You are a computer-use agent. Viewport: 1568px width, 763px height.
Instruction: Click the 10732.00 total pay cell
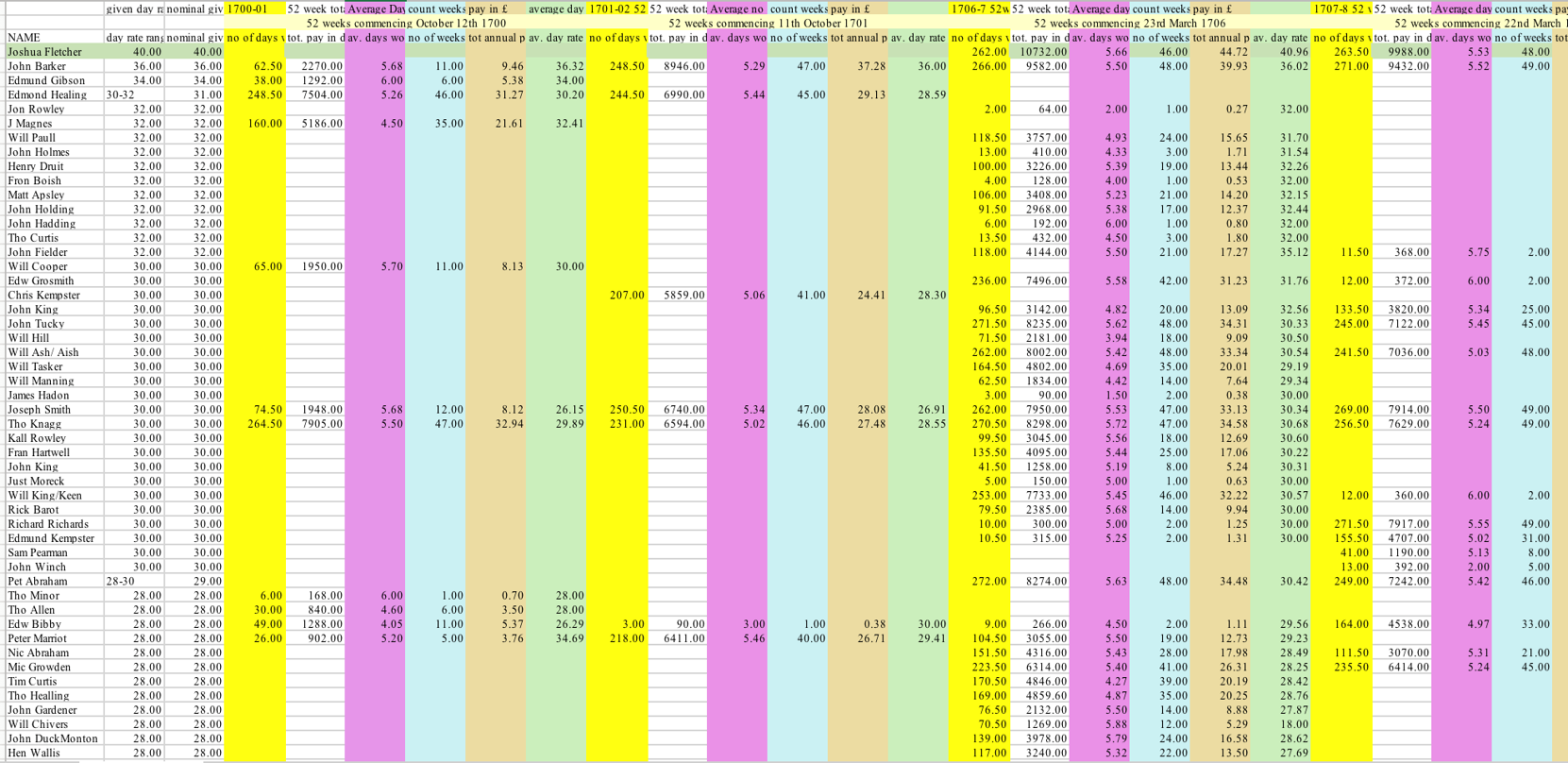(x=1039, y=52)
